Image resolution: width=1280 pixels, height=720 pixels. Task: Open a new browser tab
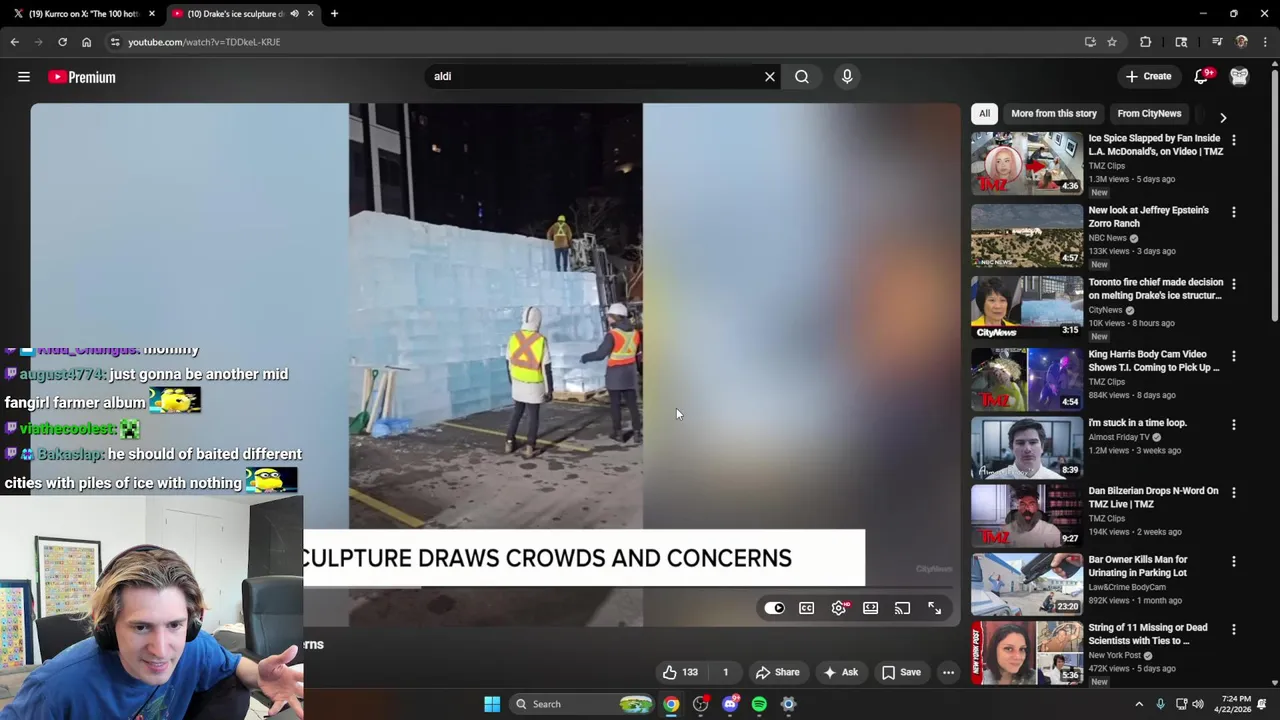[334, 14]
